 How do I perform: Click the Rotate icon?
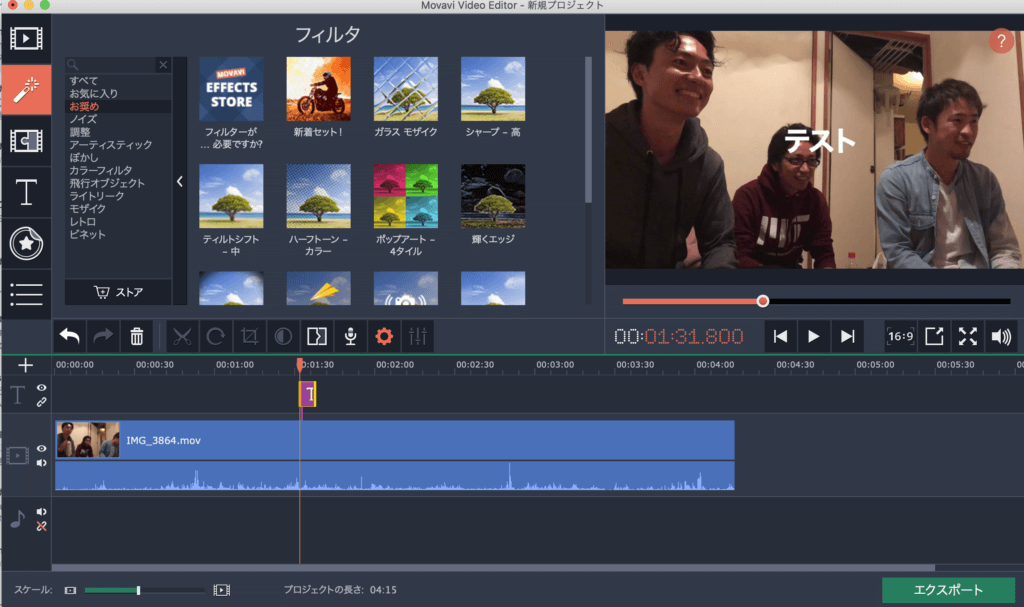pyautogui.click(x=216, y=336)
